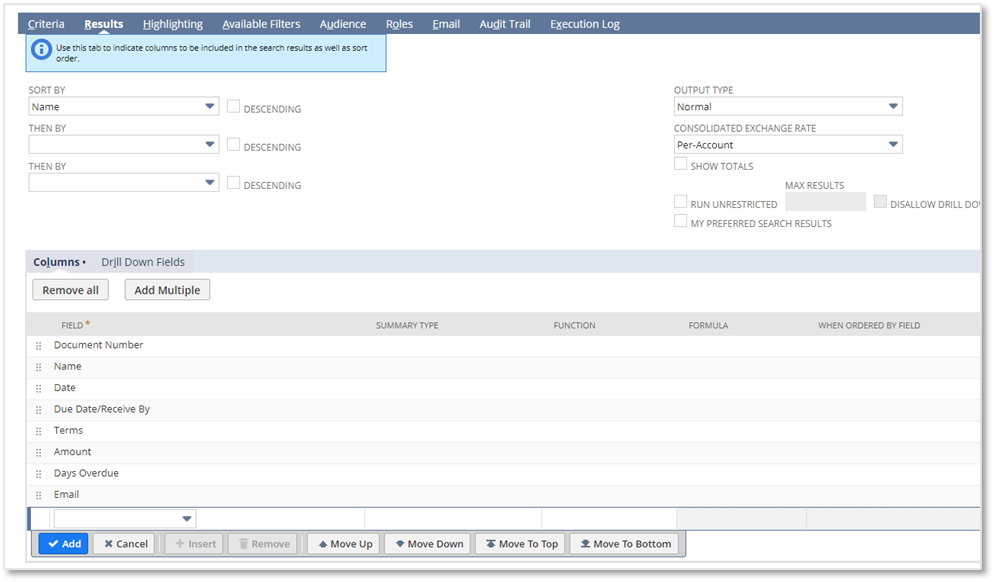This screenshot has width=995, height=582.
Task: Expand the new field dropdown in bottom row
Action: (186, 518)
